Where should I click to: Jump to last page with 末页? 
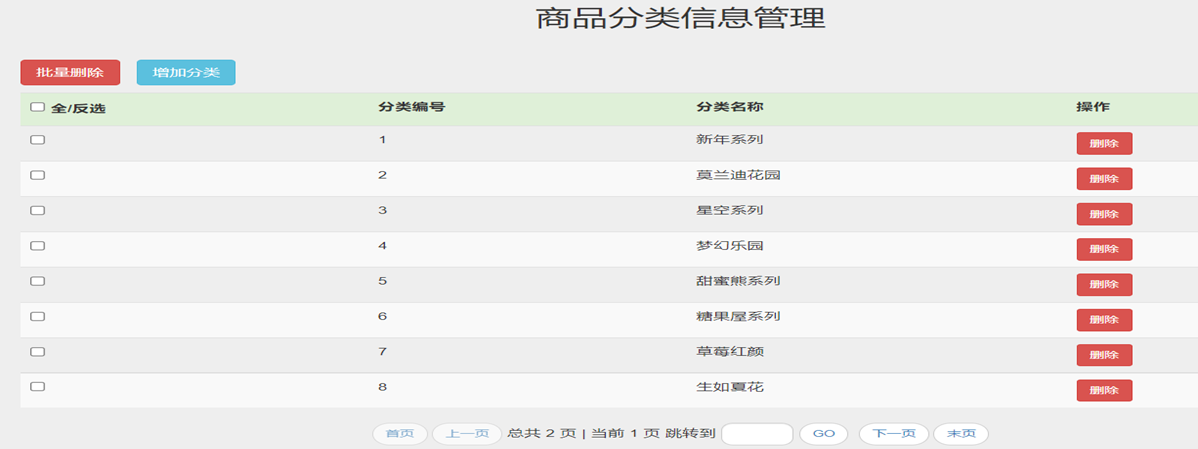[x=961, y=434]
